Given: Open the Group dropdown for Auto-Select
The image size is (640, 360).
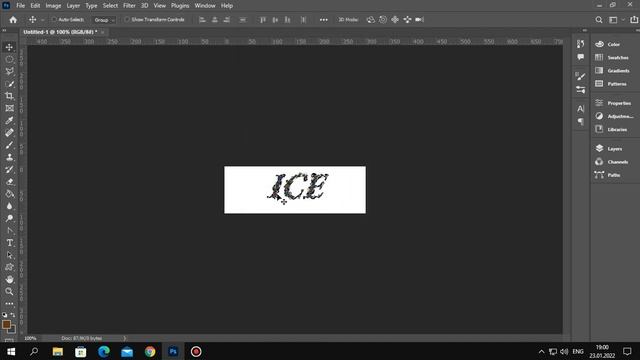Looking at the screenshot, I should 104,20.
